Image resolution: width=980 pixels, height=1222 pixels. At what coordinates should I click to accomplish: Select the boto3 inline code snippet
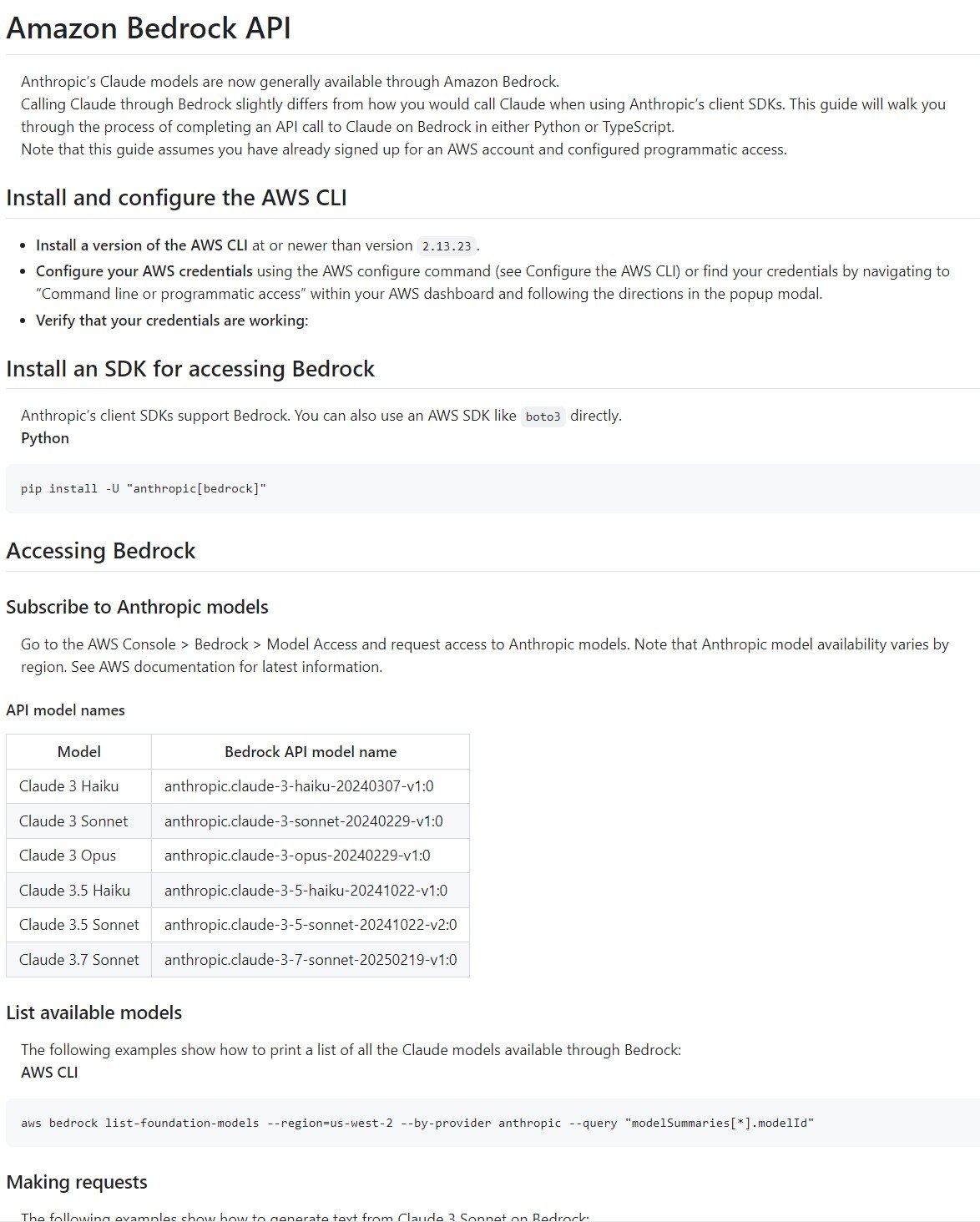pyautogui.click(x=543, y=417)
